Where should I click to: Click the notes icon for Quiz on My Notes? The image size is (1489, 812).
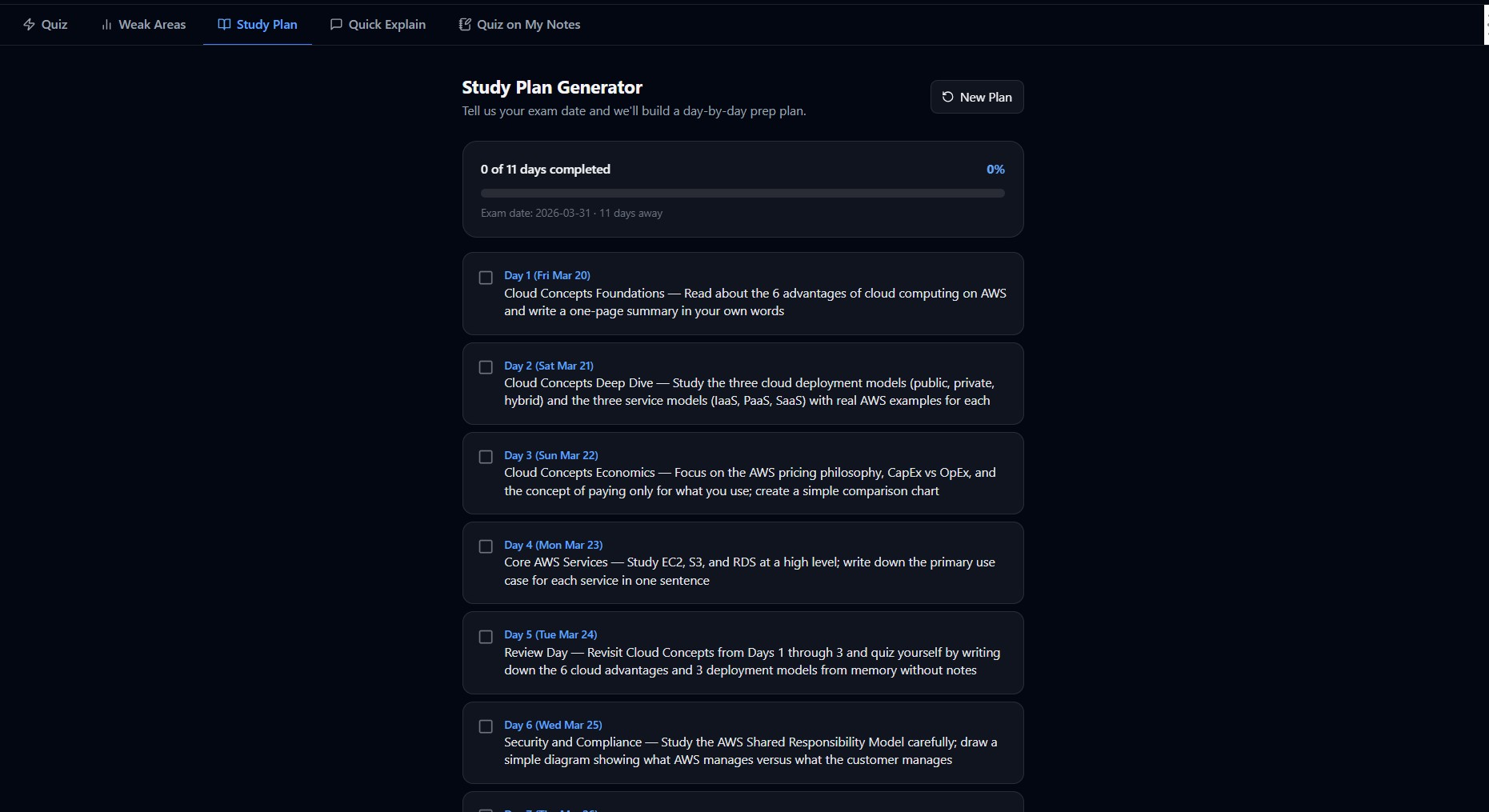tap(464, 25)
